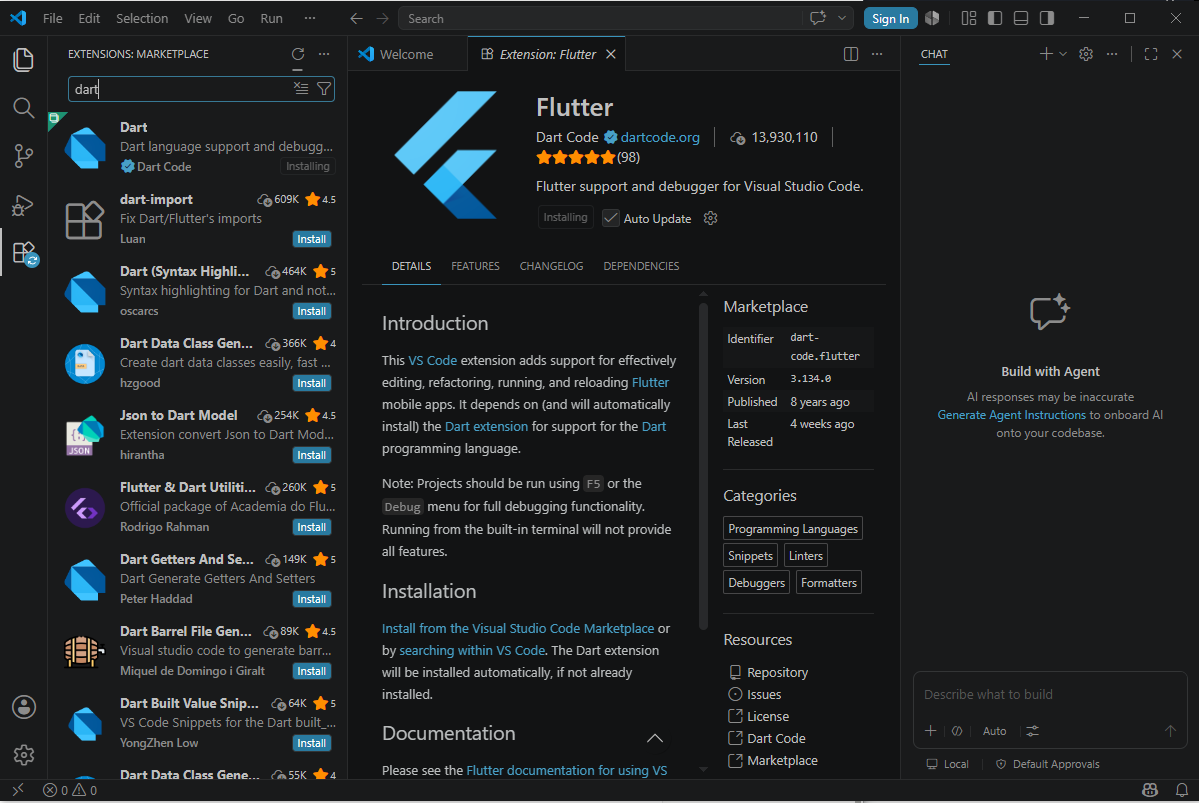
Task: Open the Run menu
Action: 271,18
